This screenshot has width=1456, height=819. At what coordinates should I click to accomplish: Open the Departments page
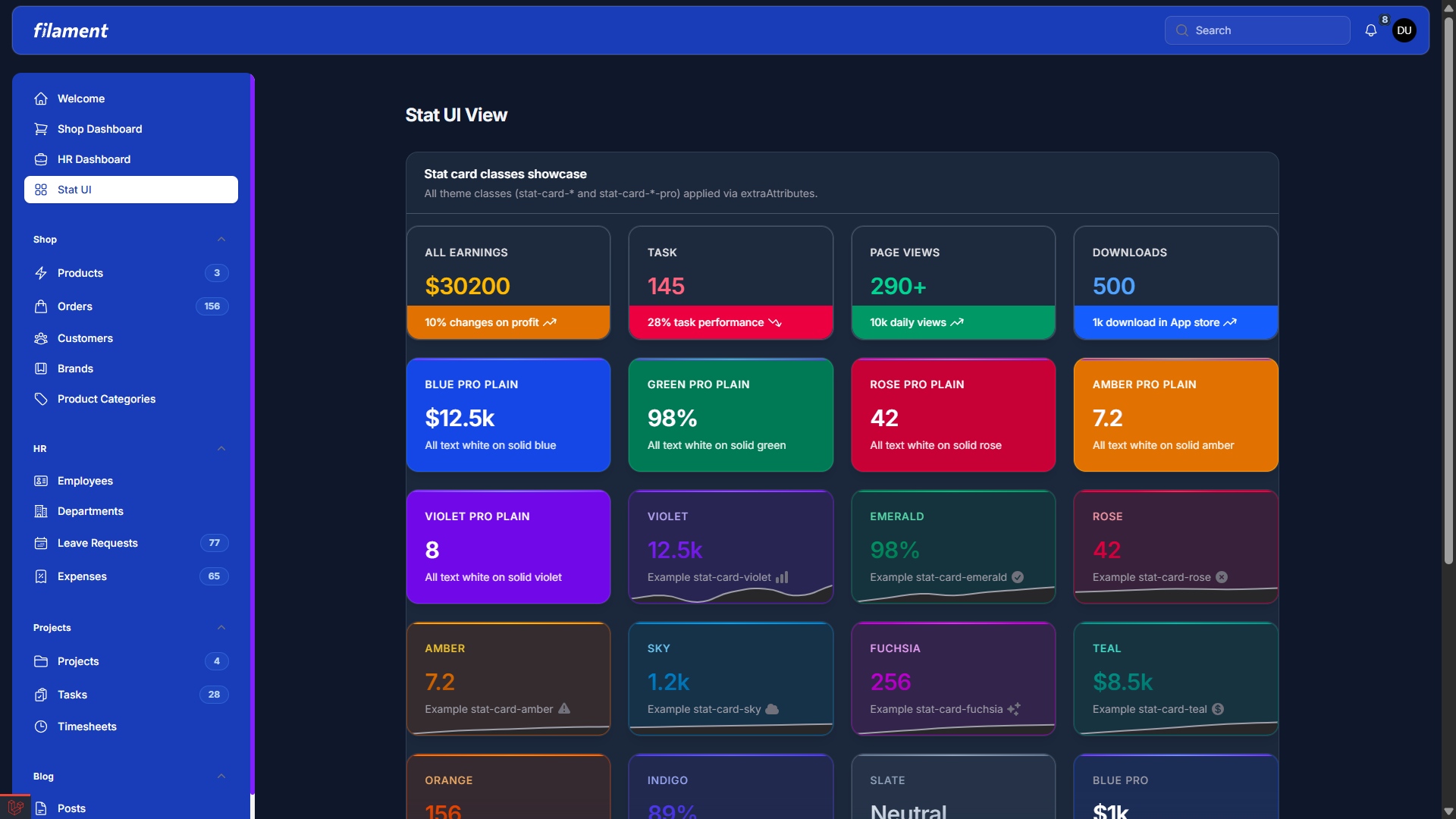click(131, 511)
